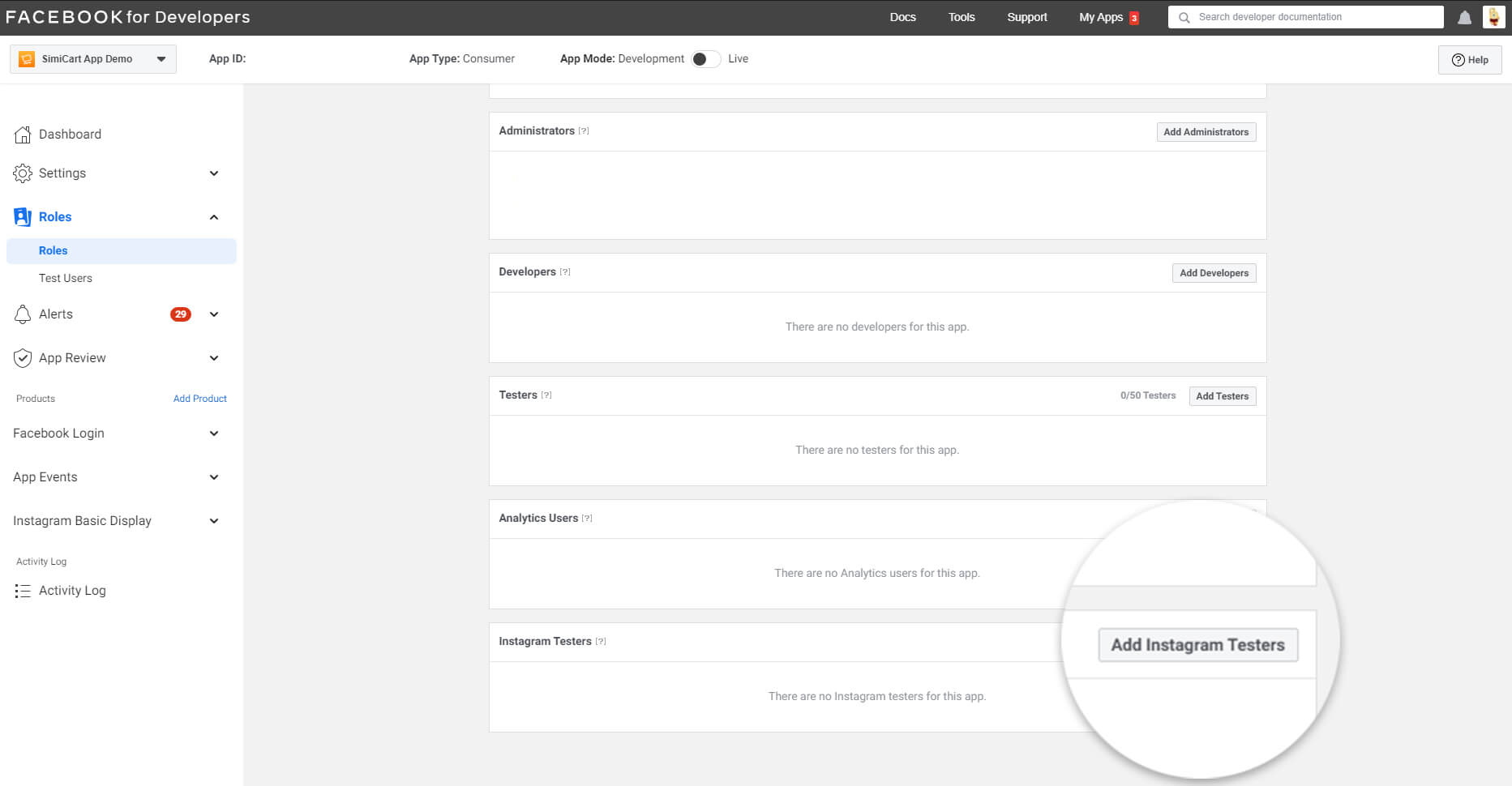Open My Apps in the top bar
Image resolution: width=1512 pixels, height=786 pixels.
tap(1100, 17)
